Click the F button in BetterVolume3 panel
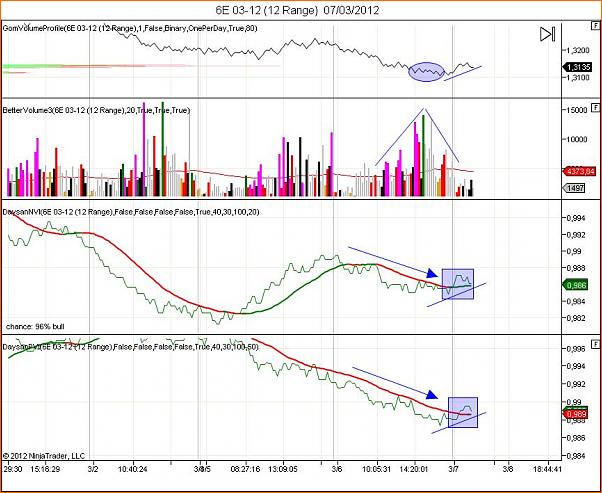602x493 pixels. pyautogui.click(x=595, y=107)
